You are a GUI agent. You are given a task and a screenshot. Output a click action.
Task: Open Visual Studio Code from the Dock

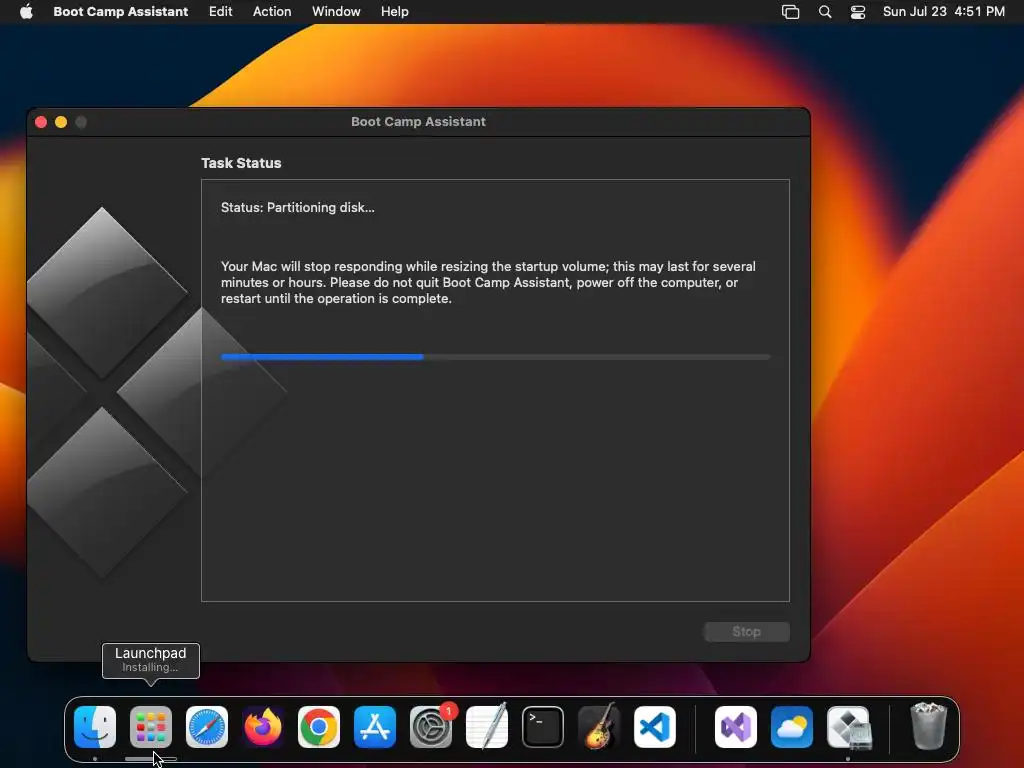click(655, 726)
